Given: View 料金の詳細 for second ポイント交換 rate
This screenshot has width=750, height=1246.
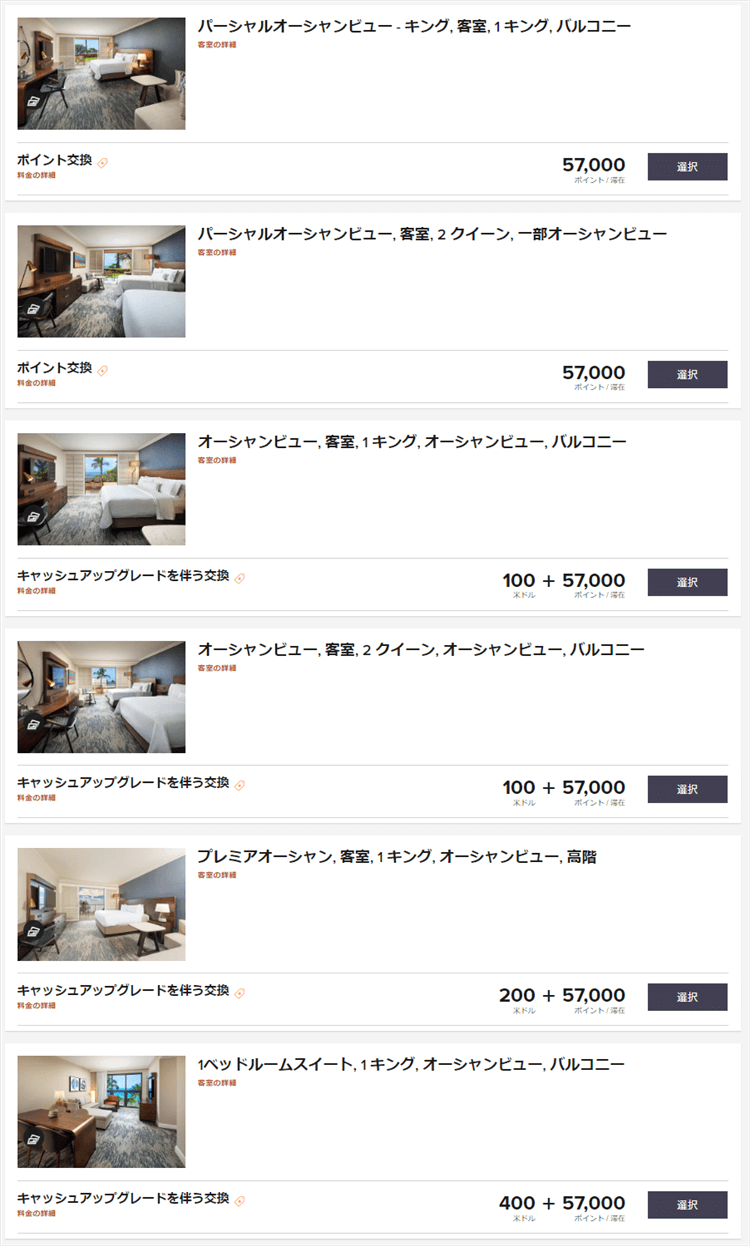Looking at the screenshot, I should 36,383.
